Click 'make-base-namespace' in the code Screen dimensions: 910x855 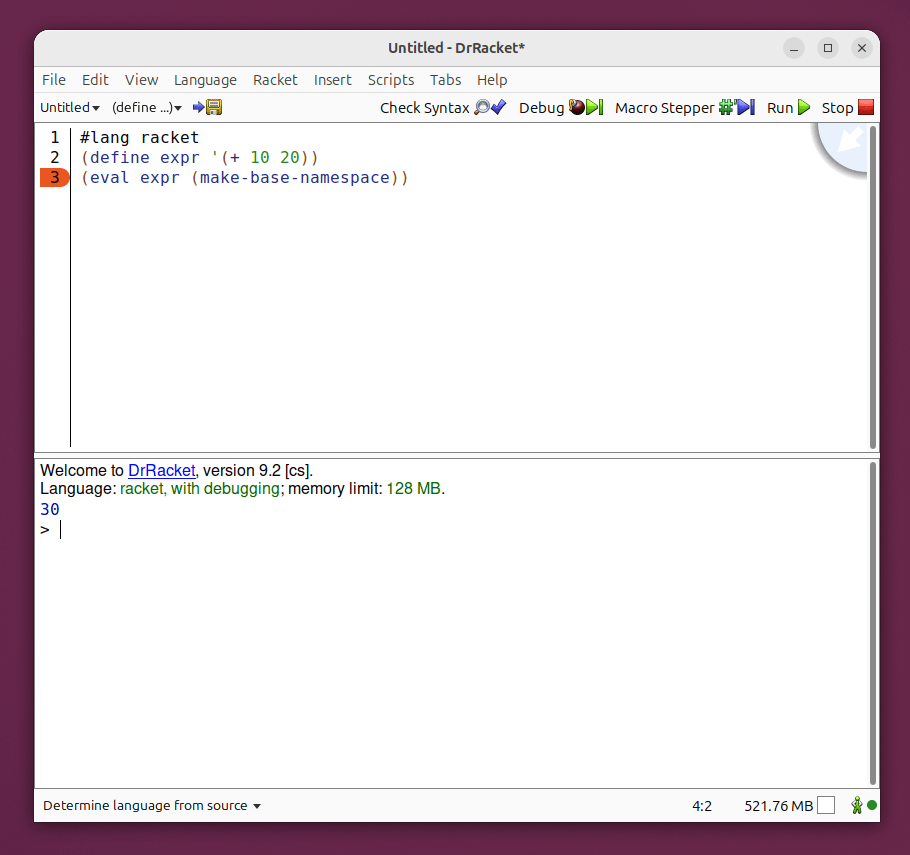tap(295, 178)
